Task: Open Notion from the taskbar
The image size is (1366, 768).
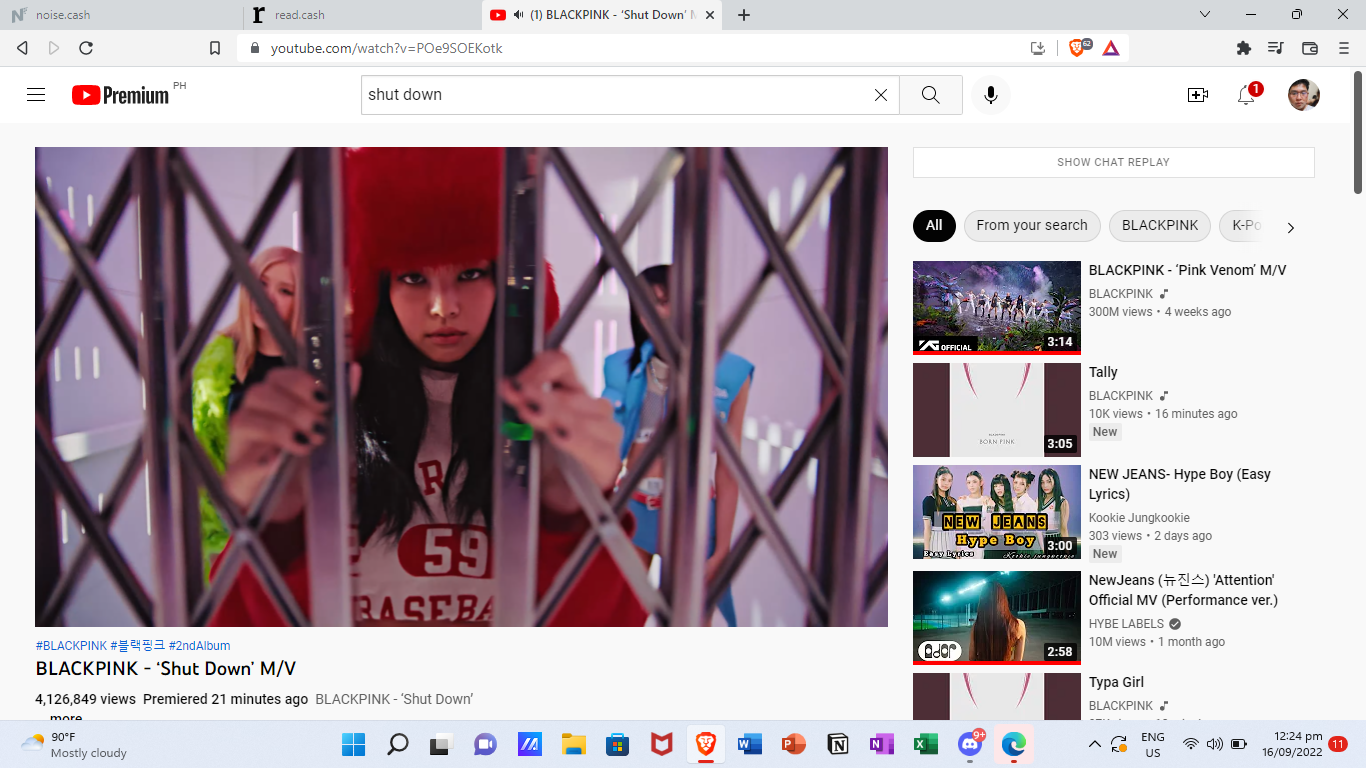Action: [837, 745]
